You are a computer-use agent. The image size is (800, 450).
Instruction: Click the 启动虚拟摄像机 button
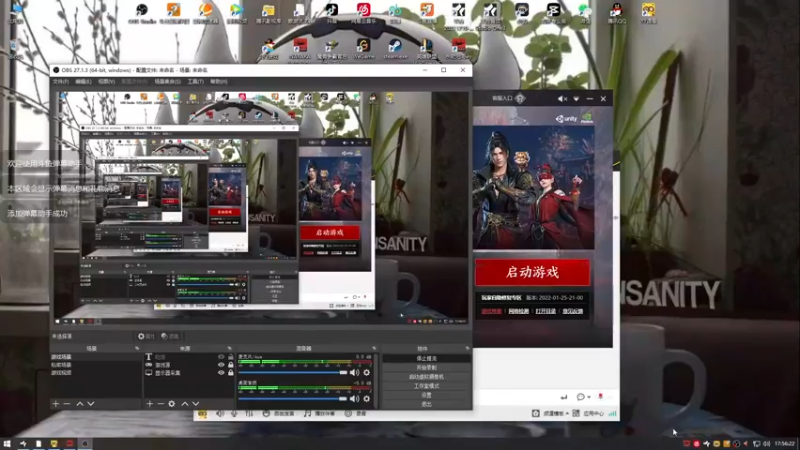pos(426,377)
